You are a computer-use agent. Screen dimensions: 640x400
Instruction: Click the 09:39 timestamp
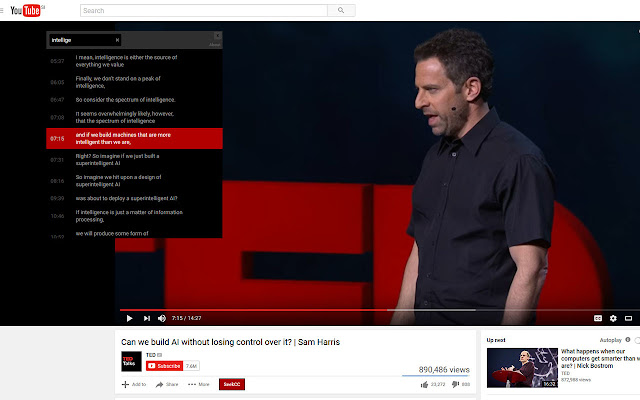point(57,198)
